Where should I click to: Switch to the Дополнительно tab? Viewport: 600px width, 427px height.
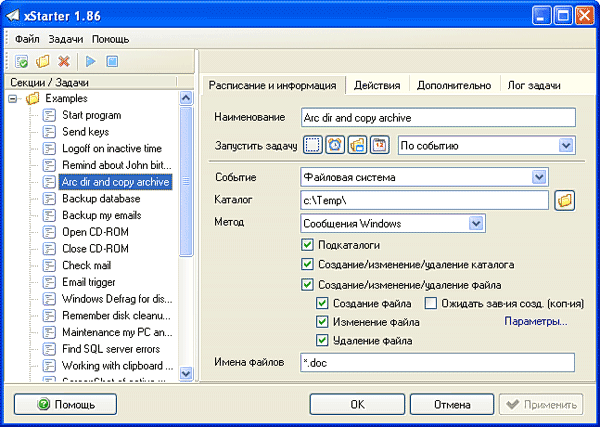[x=454, y=85]
